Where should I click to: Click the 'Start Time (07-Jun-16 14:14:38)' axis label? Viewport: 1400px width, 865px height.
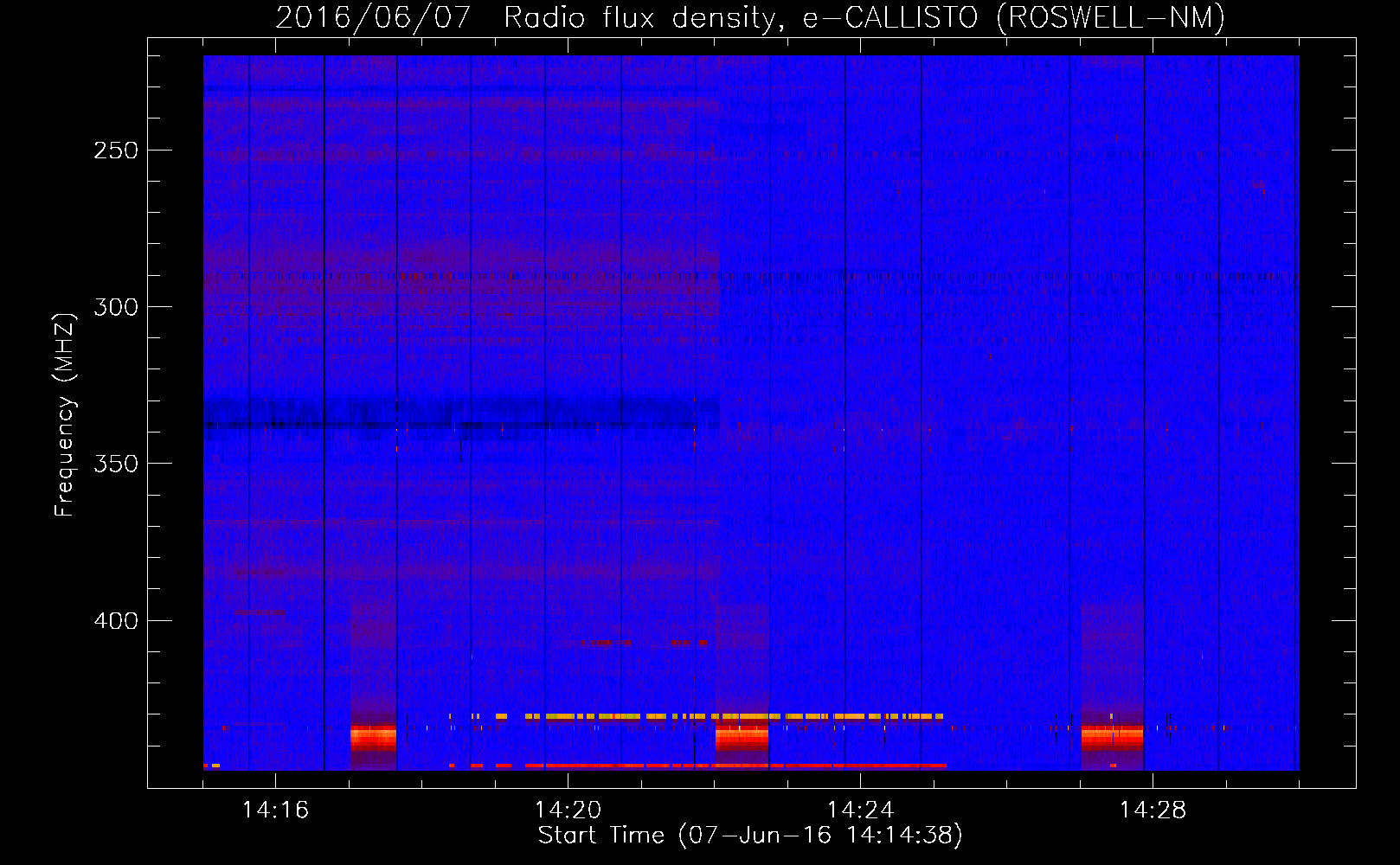pos(750,836)
